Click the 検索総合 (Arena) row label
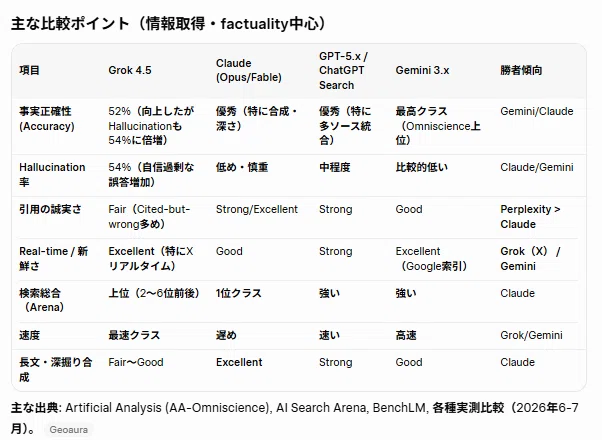This screenshot has width=602, height=440. click(x=41, y=300)
